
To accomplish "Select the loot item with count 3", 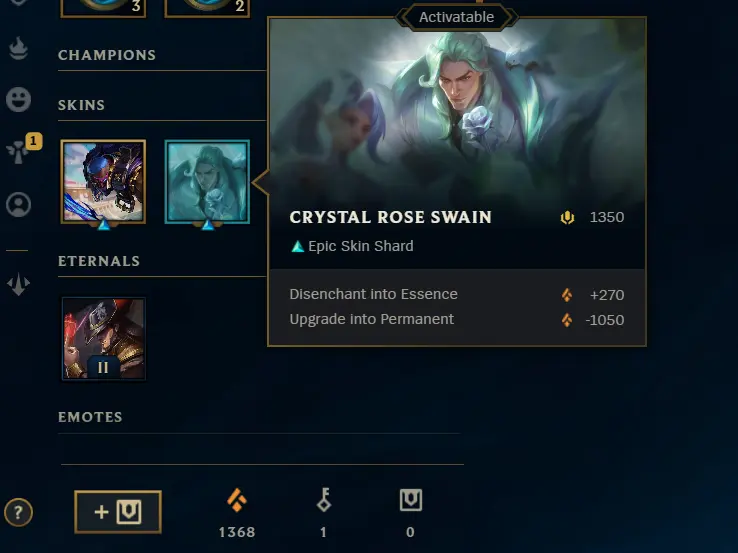I will click(103, 8).
